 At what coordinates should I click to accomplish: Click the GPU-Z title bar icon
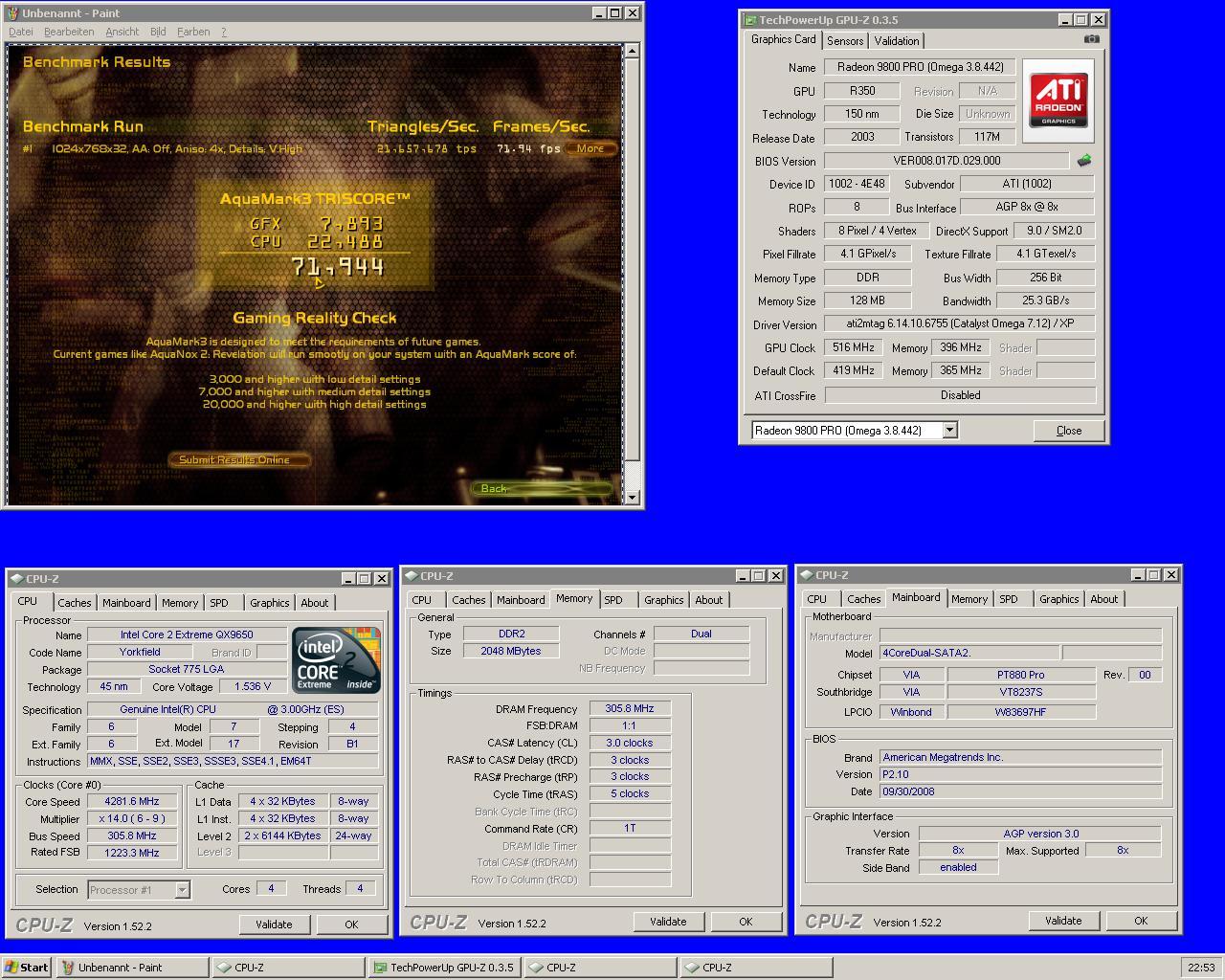coord(751,19)
